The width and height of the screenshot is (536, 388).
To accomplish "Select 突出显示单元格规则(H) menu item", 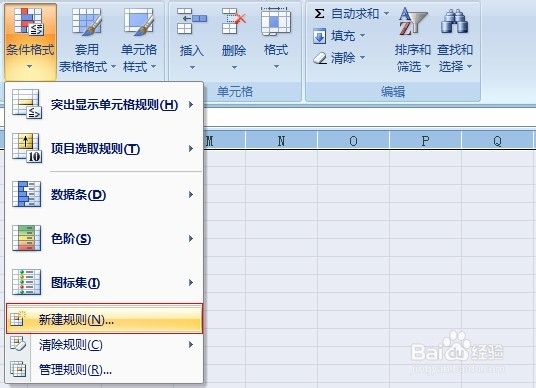I will point(105,105).
